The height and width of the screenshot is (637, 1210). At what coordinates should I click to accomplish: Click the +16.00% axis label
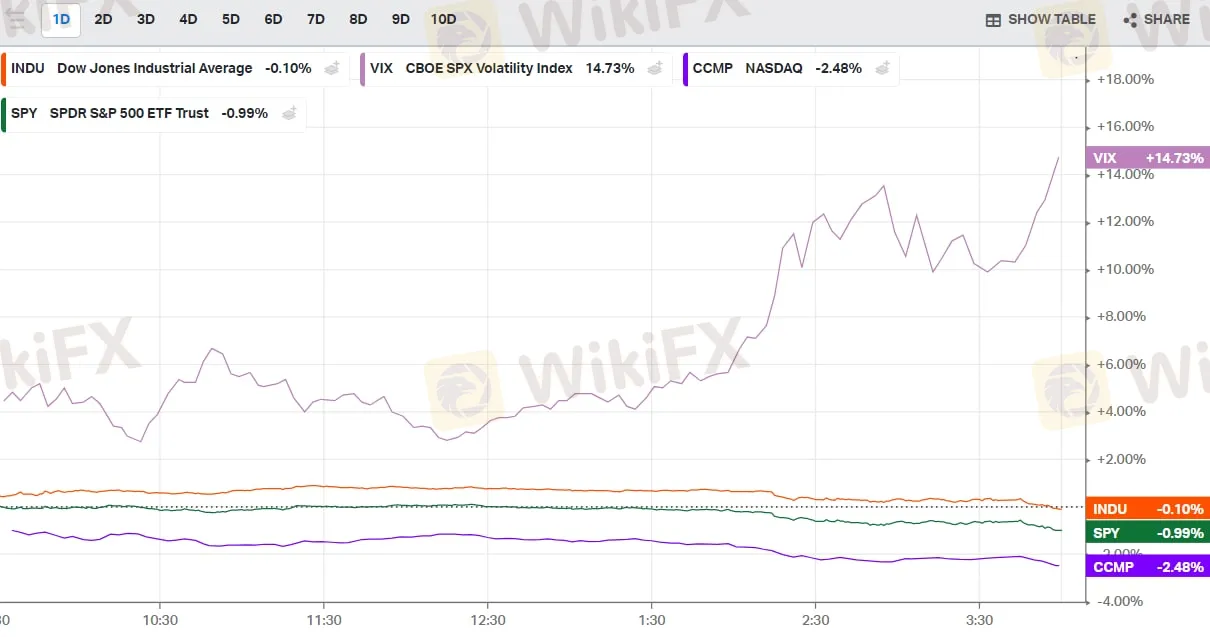click(x=1125, y=126)
